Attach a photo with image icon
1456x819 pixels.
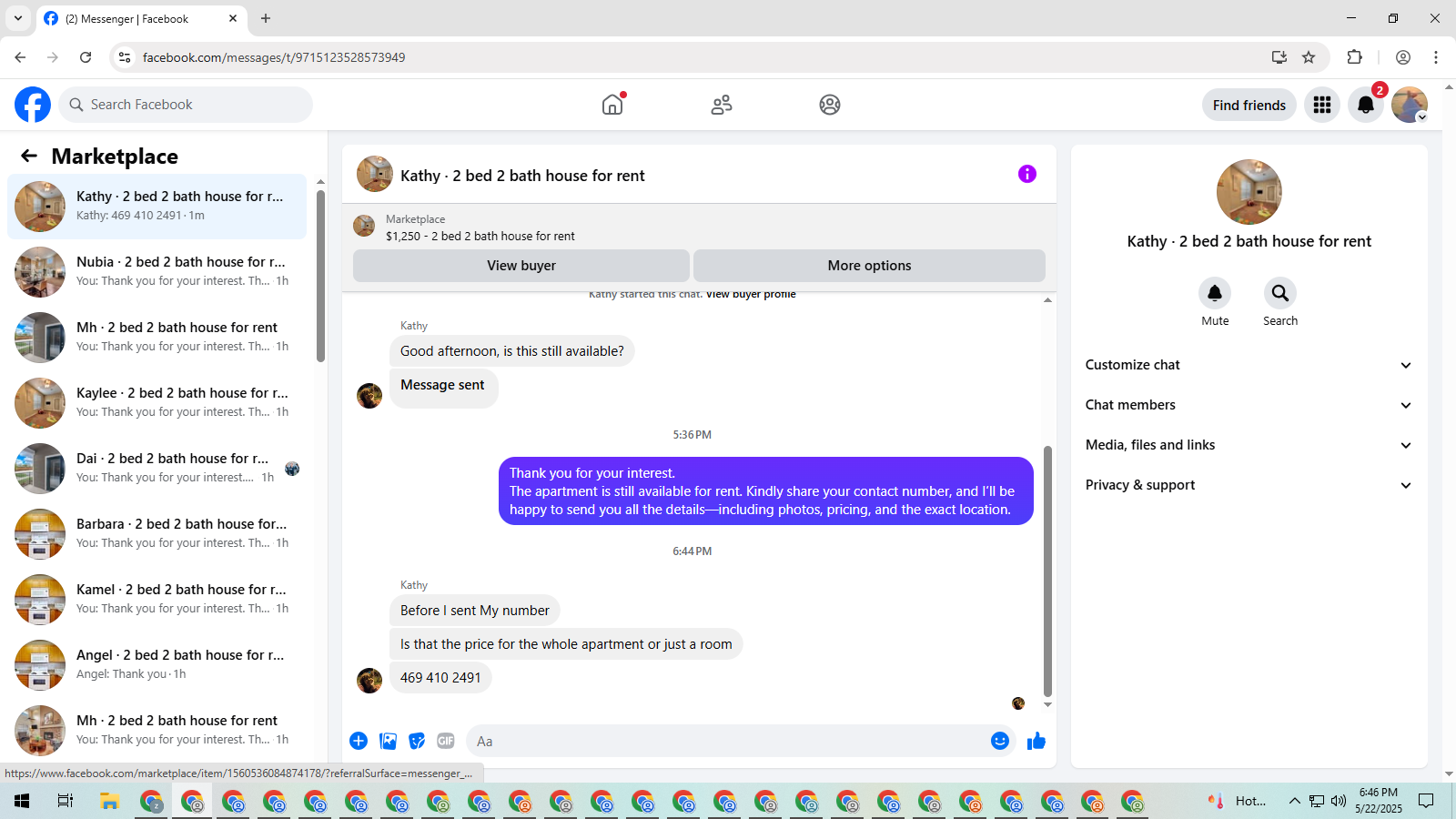388,741
